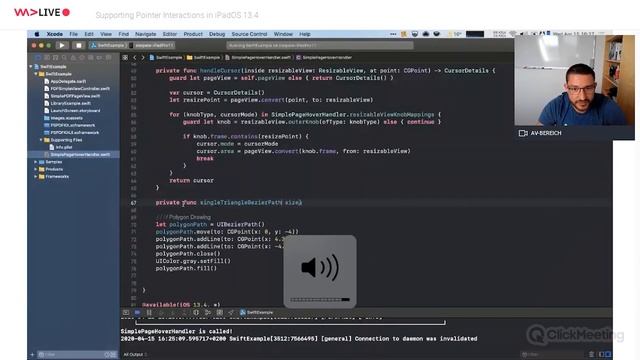This screenshot has width=640, height=360.
Task: Go forward in editor history
Action: (x=142, y=58)
